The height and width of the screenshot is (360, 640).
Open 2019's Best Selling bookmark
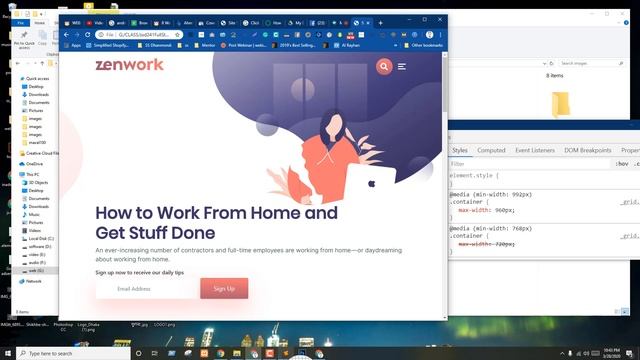click(294, 45)
